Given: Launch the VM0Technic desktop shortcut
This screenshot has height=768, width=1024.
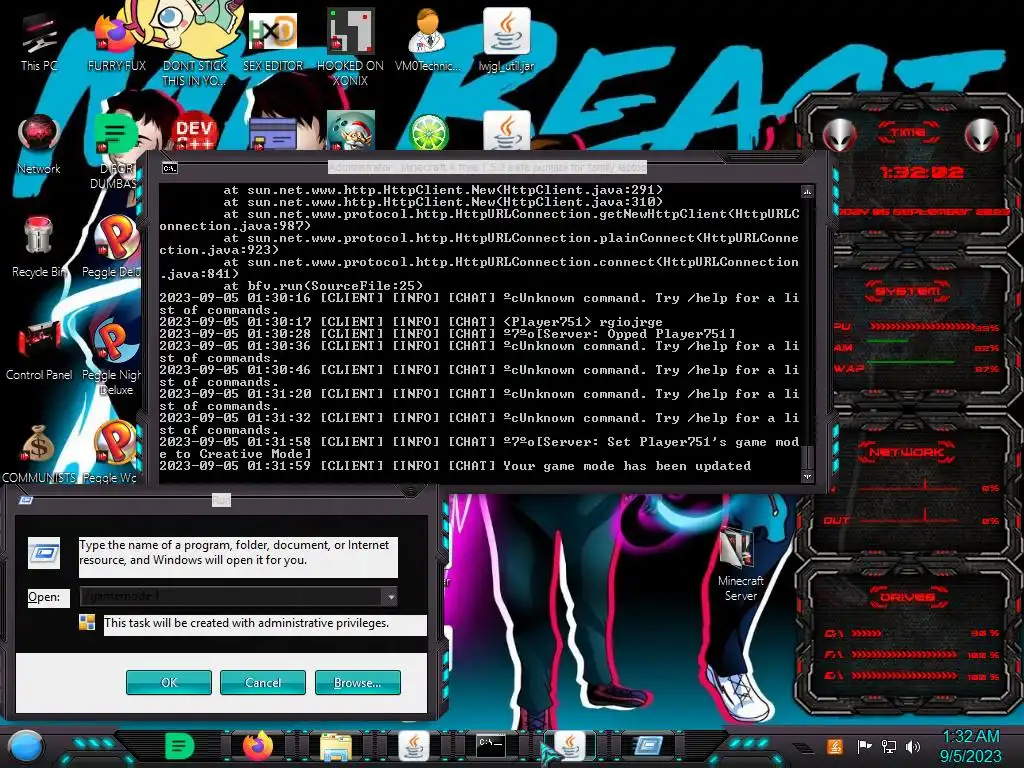Looking at the screenshot, I should coord(428,39).
